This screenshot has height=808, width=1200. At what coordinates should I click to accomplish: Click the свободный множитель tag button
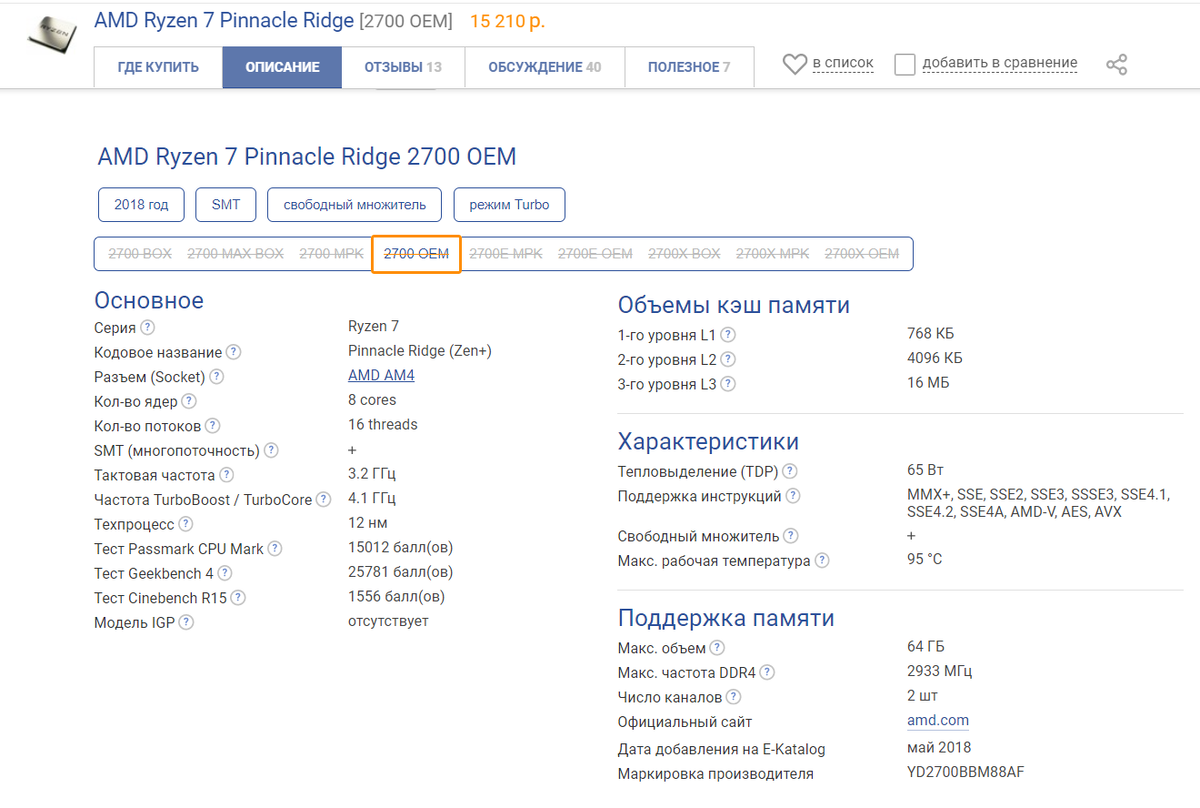355,204
